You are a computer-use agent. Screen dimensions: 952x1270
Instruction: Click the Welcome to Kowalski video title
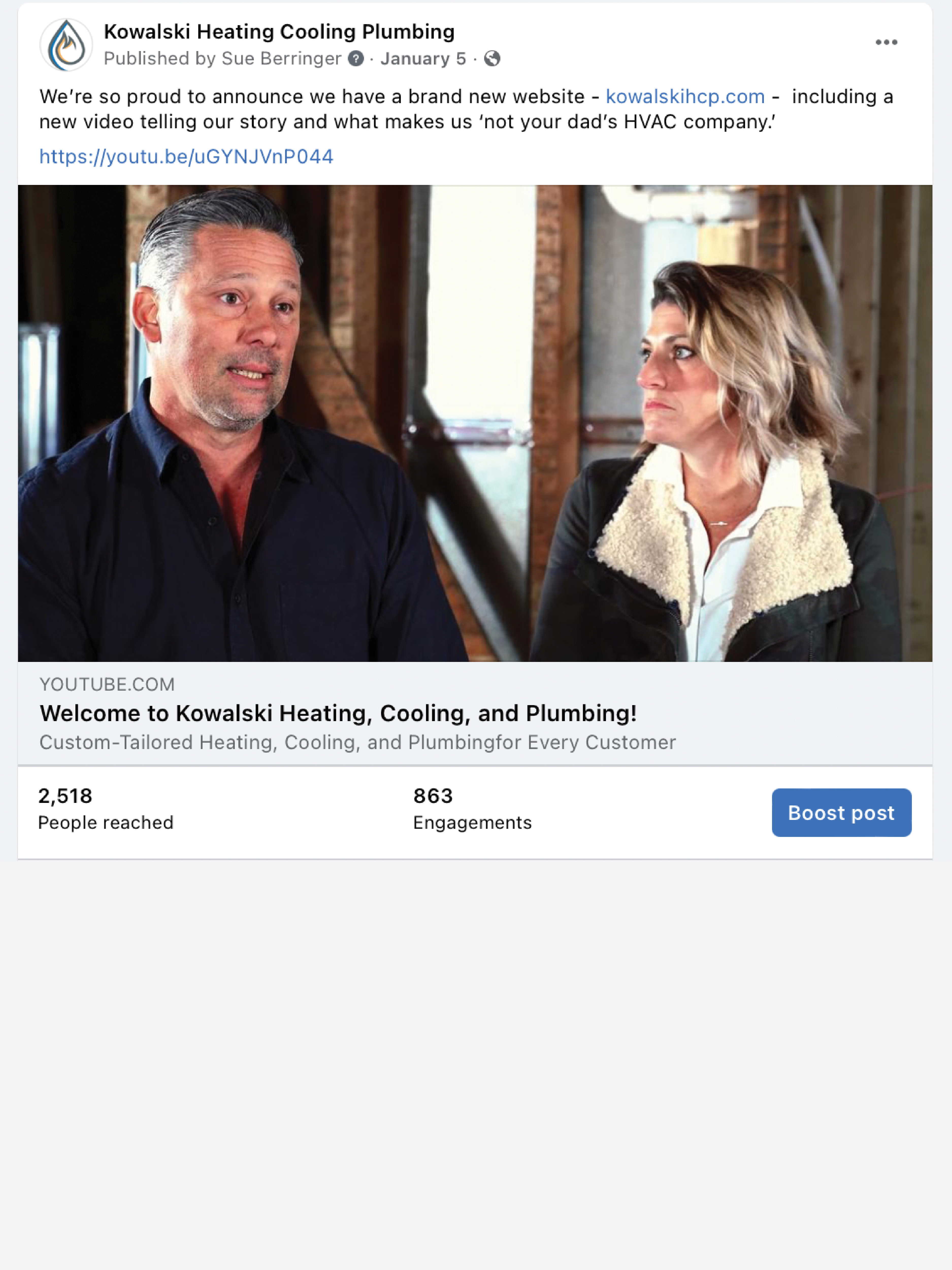click(x=338, y=713)
